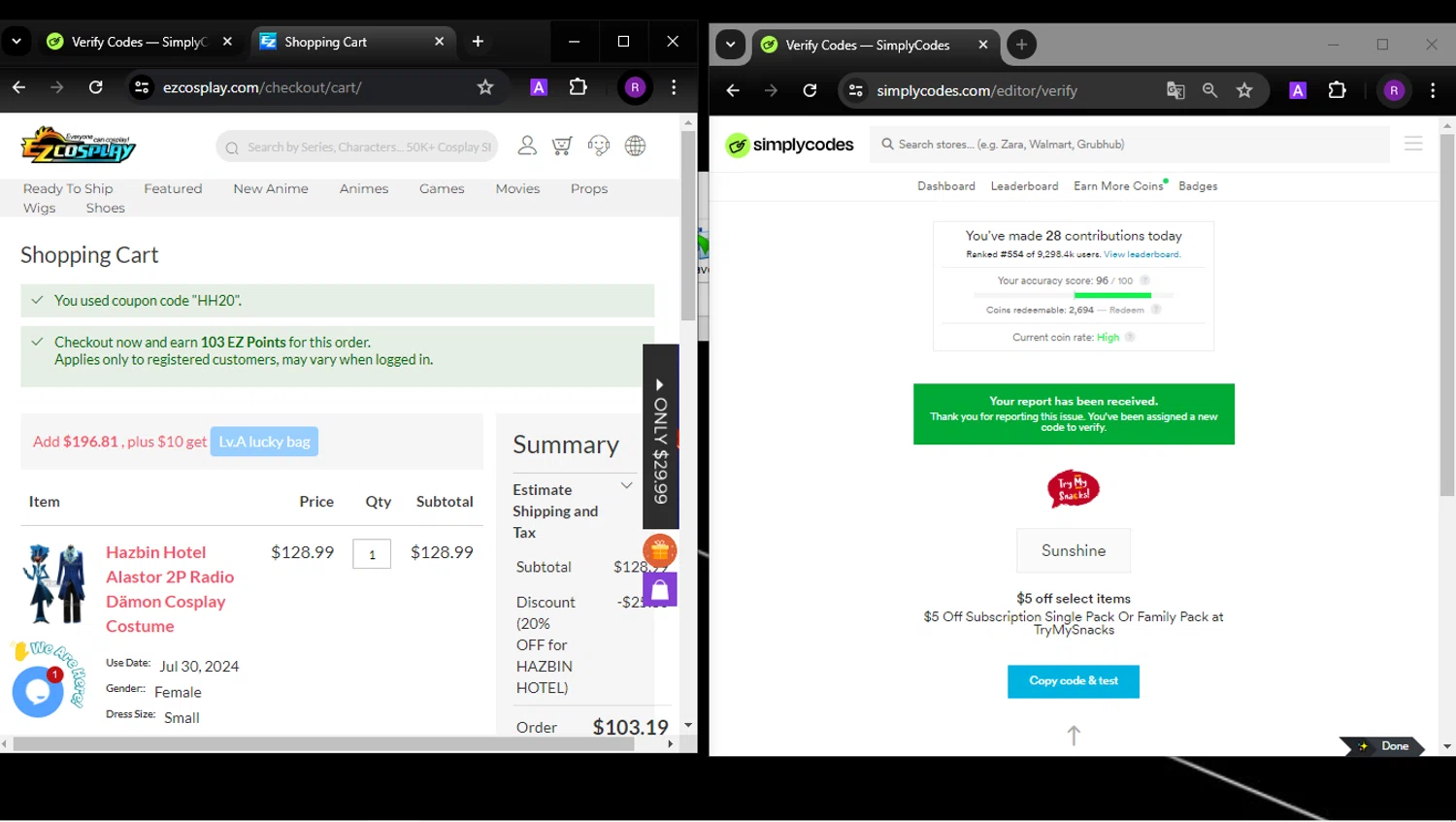Open the shopping cart icon in EZCosplay header
The height and width of the screenshot is (822, 1456).
coord(562,146)
